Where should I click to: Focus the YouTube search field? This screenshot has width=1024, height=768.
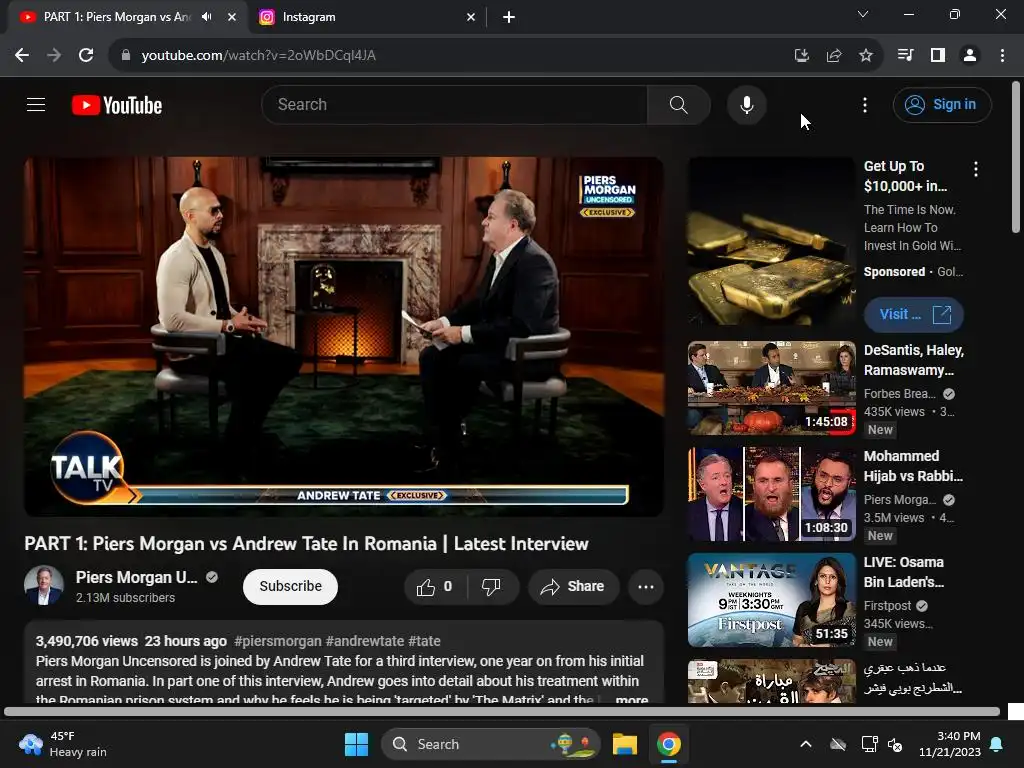[x=455, y=104]
